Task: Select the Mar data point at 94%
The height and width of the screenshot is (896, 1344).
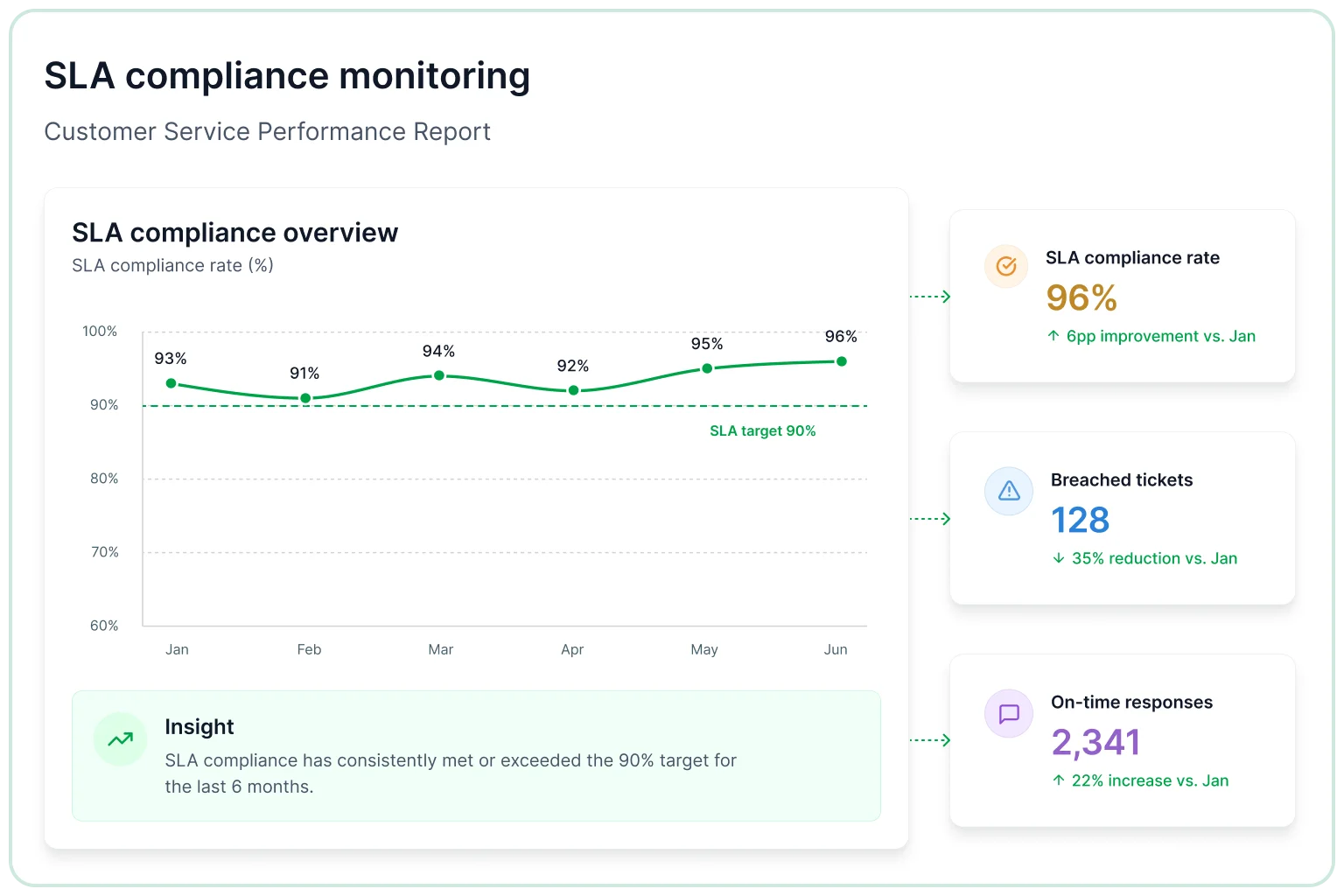Action: point(439,375)
